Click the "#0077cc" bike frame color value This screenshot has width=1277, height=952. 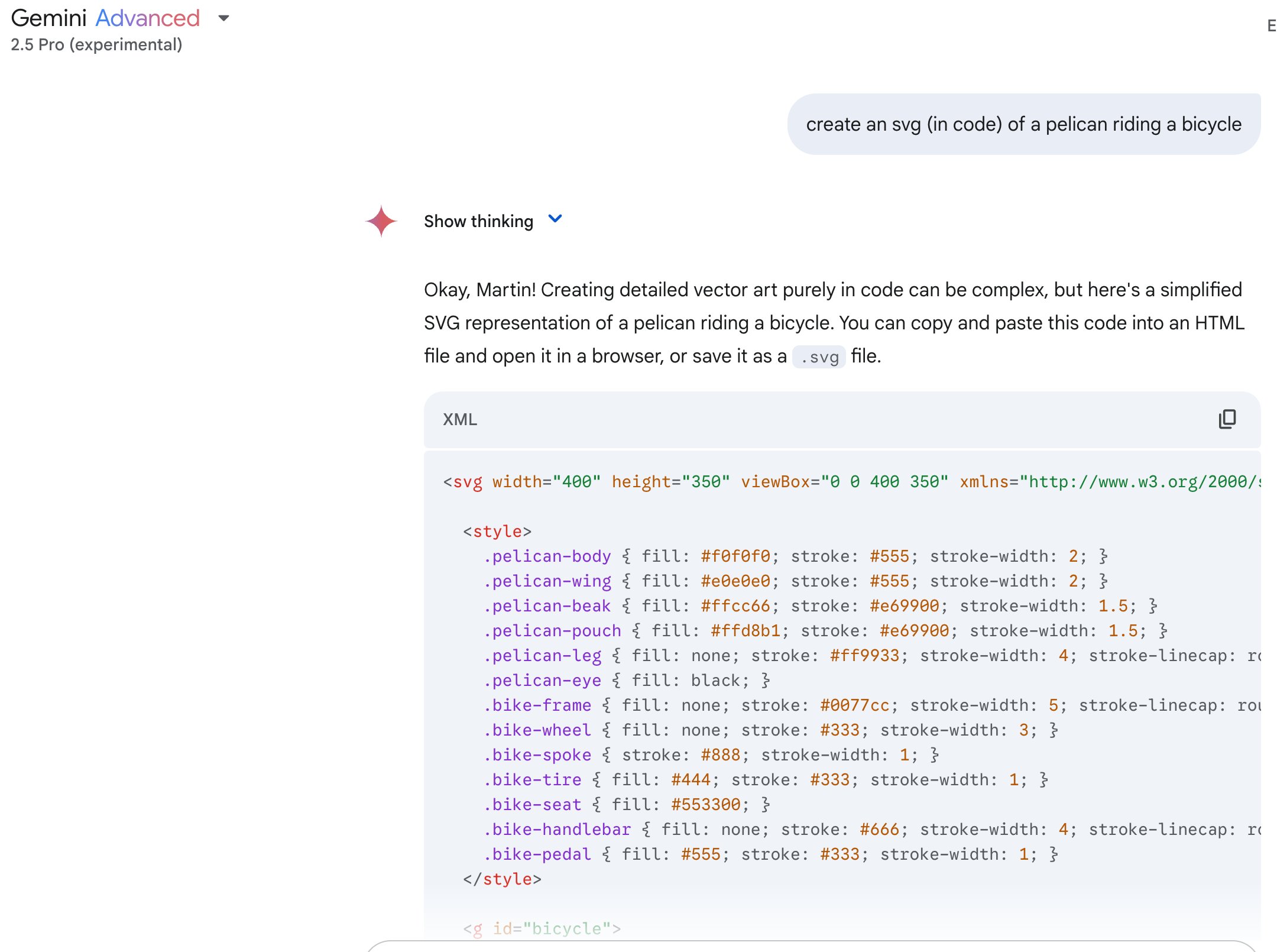point(854,705)
